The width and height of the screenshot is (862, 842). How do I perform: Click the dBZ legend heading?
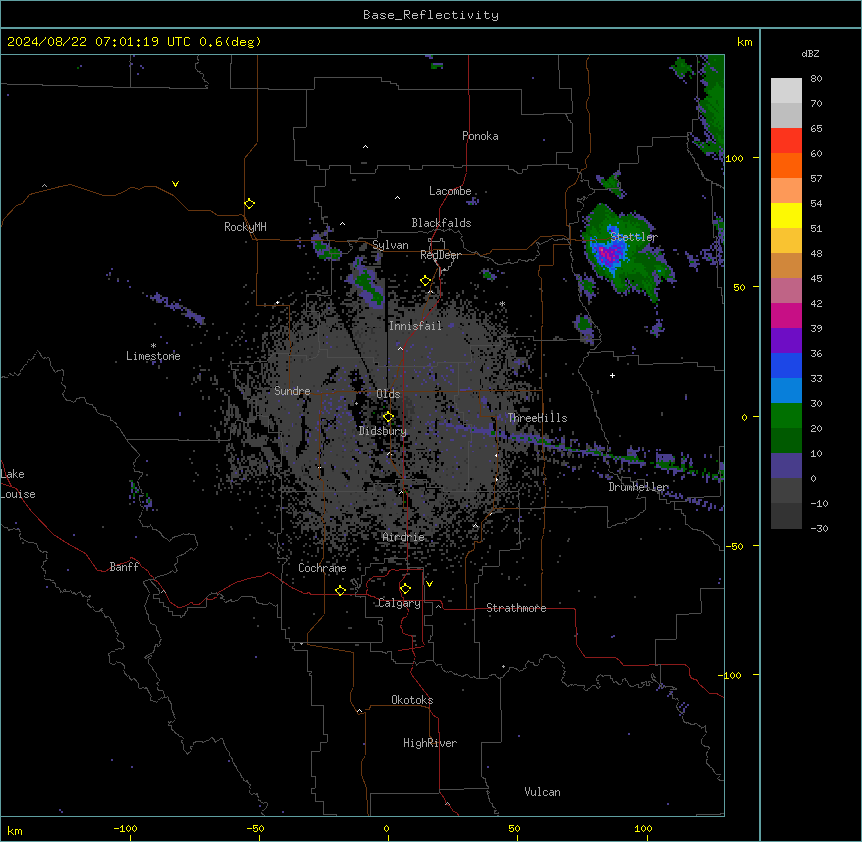pyautogui.click(x=810, y=53)
